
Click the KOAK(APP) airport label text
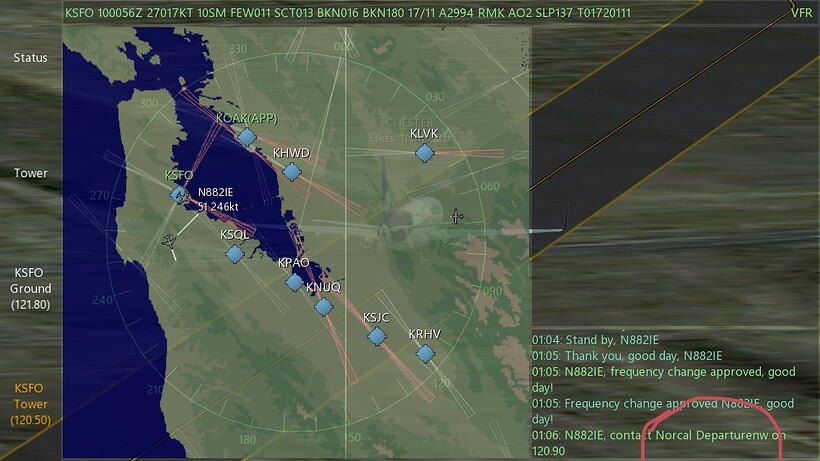pos(246,119)
